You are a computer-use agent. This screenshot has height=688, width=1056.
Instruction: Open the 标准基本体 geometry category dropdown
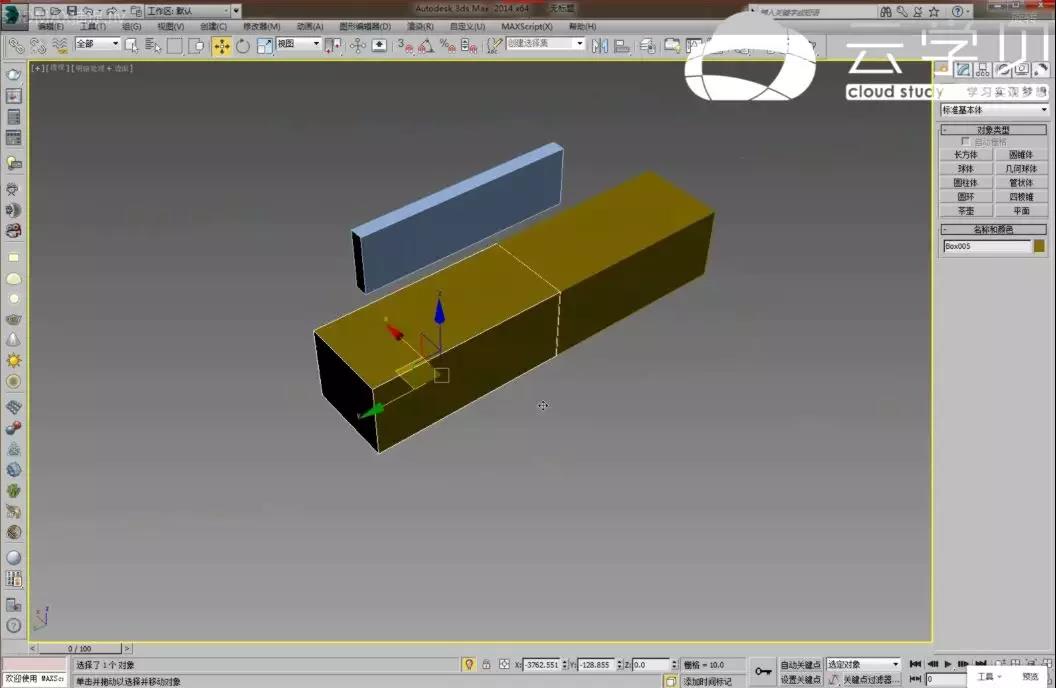click(x=993, y=110)
